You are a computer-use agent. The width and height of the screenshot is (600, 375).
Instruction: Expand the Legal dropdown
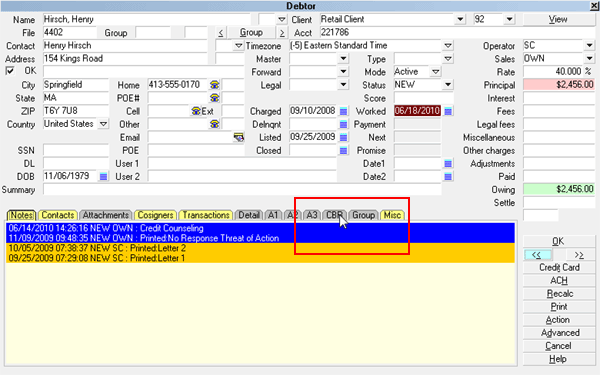343,85
